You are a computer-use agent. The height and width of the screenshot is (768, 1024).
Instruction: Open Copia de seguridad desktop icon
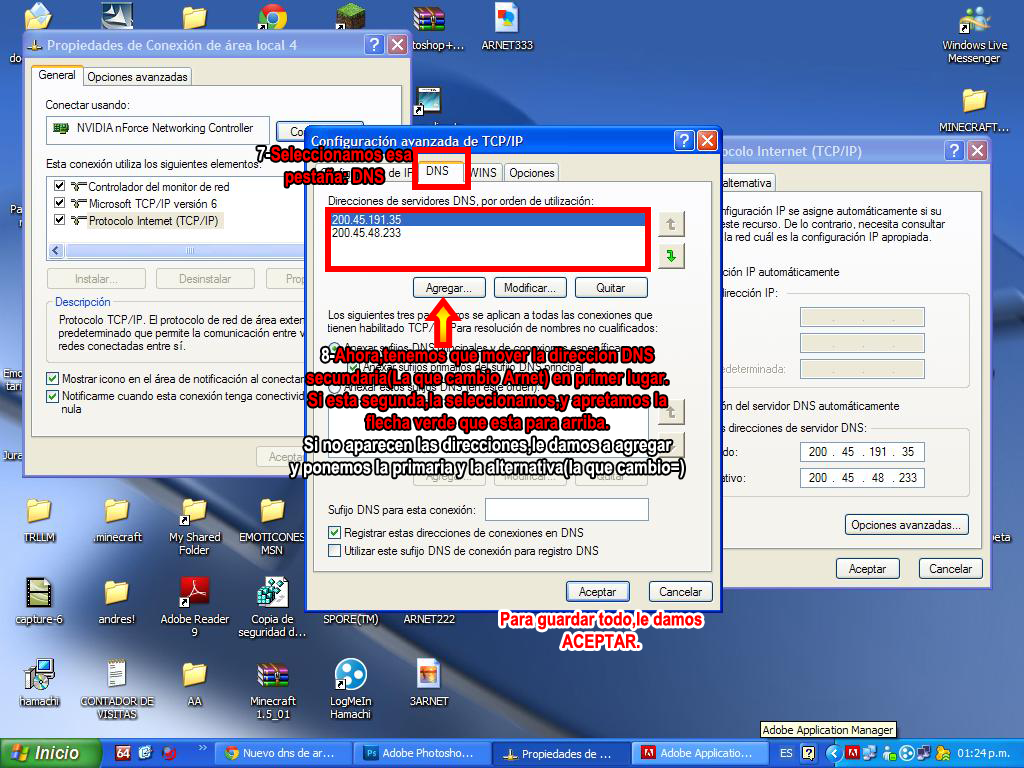272,607
